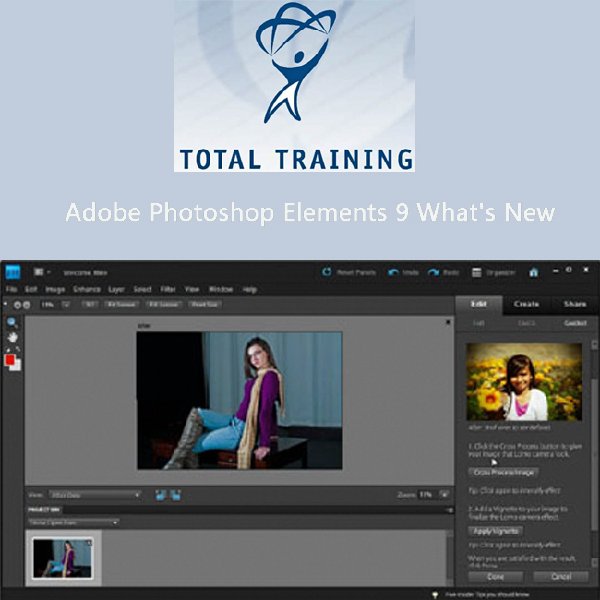
Task: Open the Edit menu in menu bar
Action: 31,289
